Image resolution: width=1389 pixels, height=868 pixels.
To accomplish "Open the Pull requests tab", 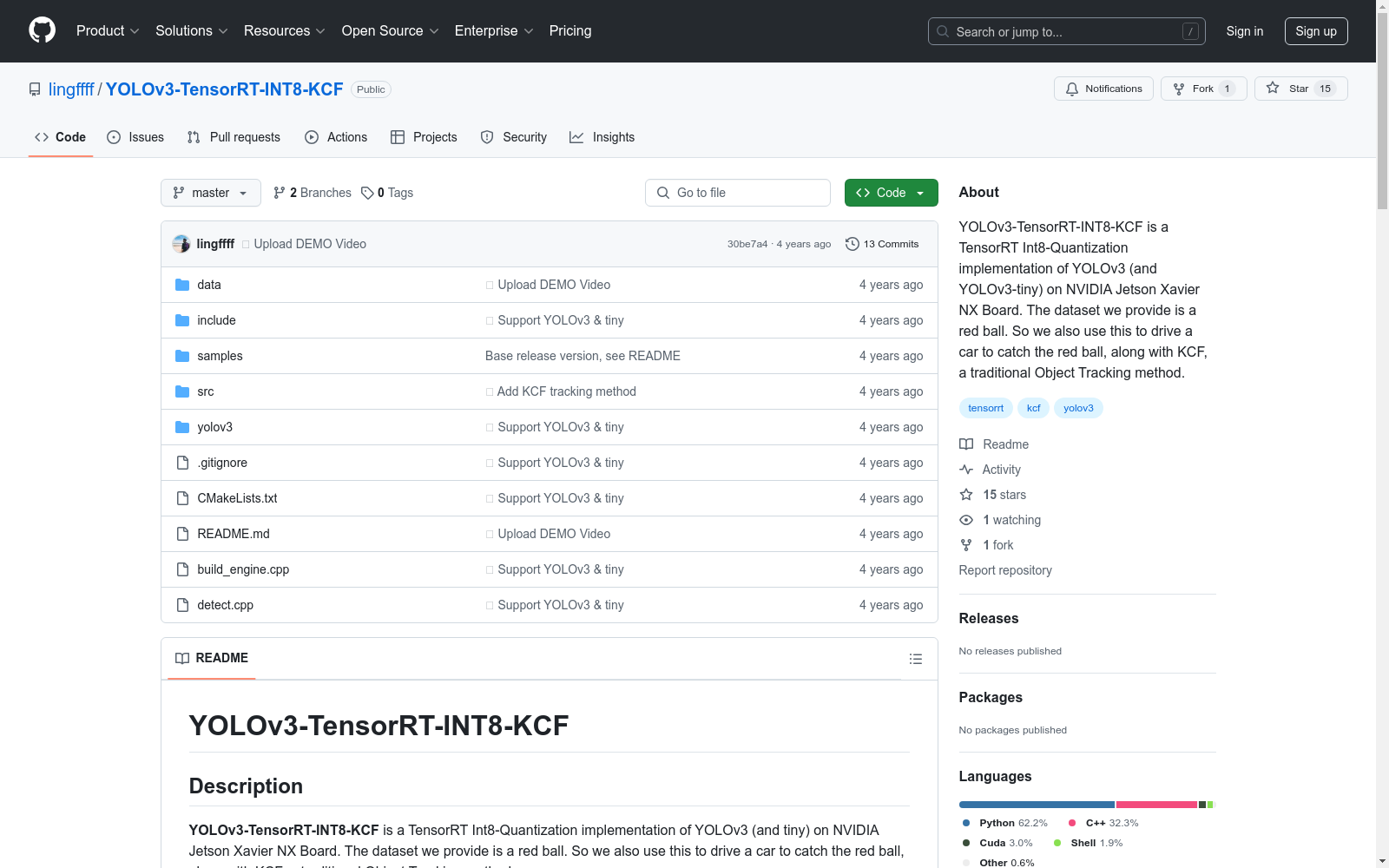I will (234, 137).
